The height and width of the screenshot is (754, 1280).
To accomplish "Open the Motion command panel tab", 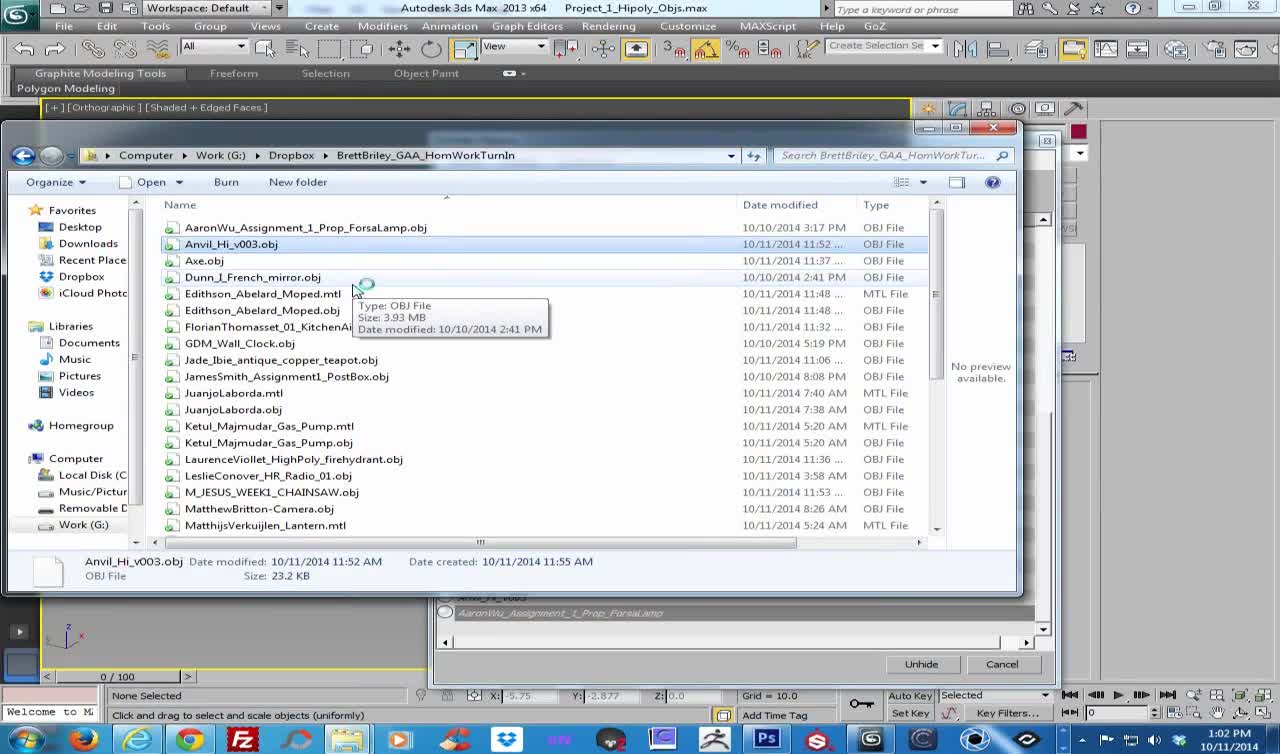I will coord(1017,109).
